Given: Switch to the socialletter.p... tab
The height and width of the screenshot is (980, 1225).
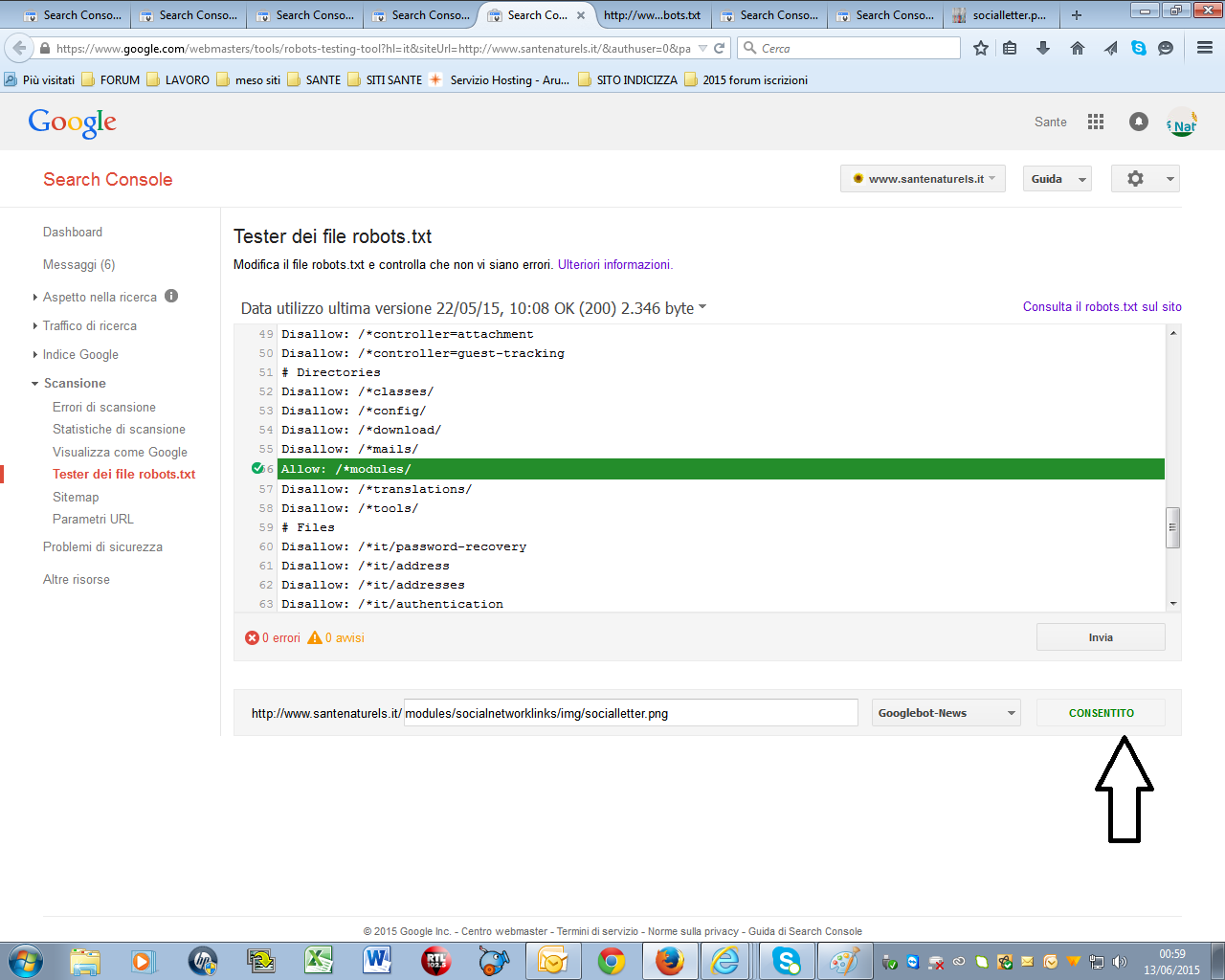Looking at the screenshot, I should [x=1000, y=15].
